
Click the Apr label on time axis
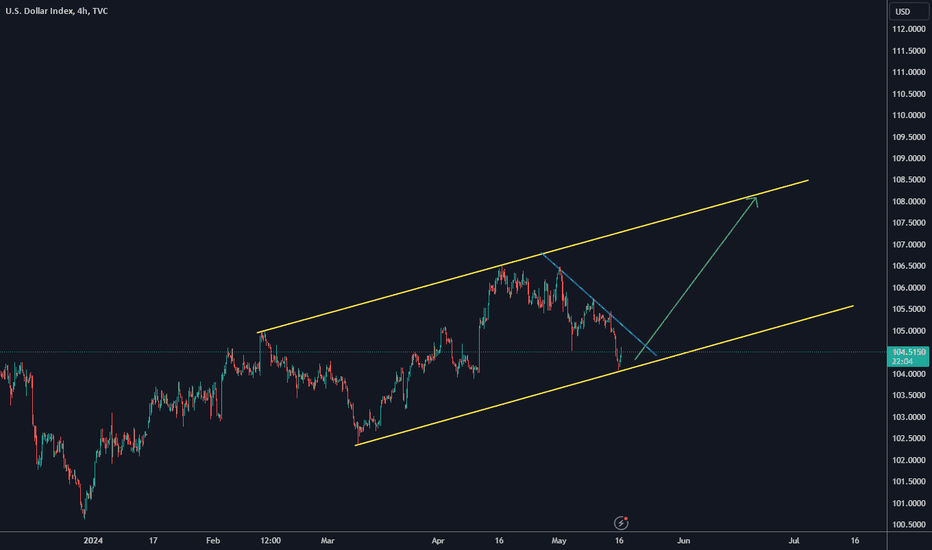(438, 540)
